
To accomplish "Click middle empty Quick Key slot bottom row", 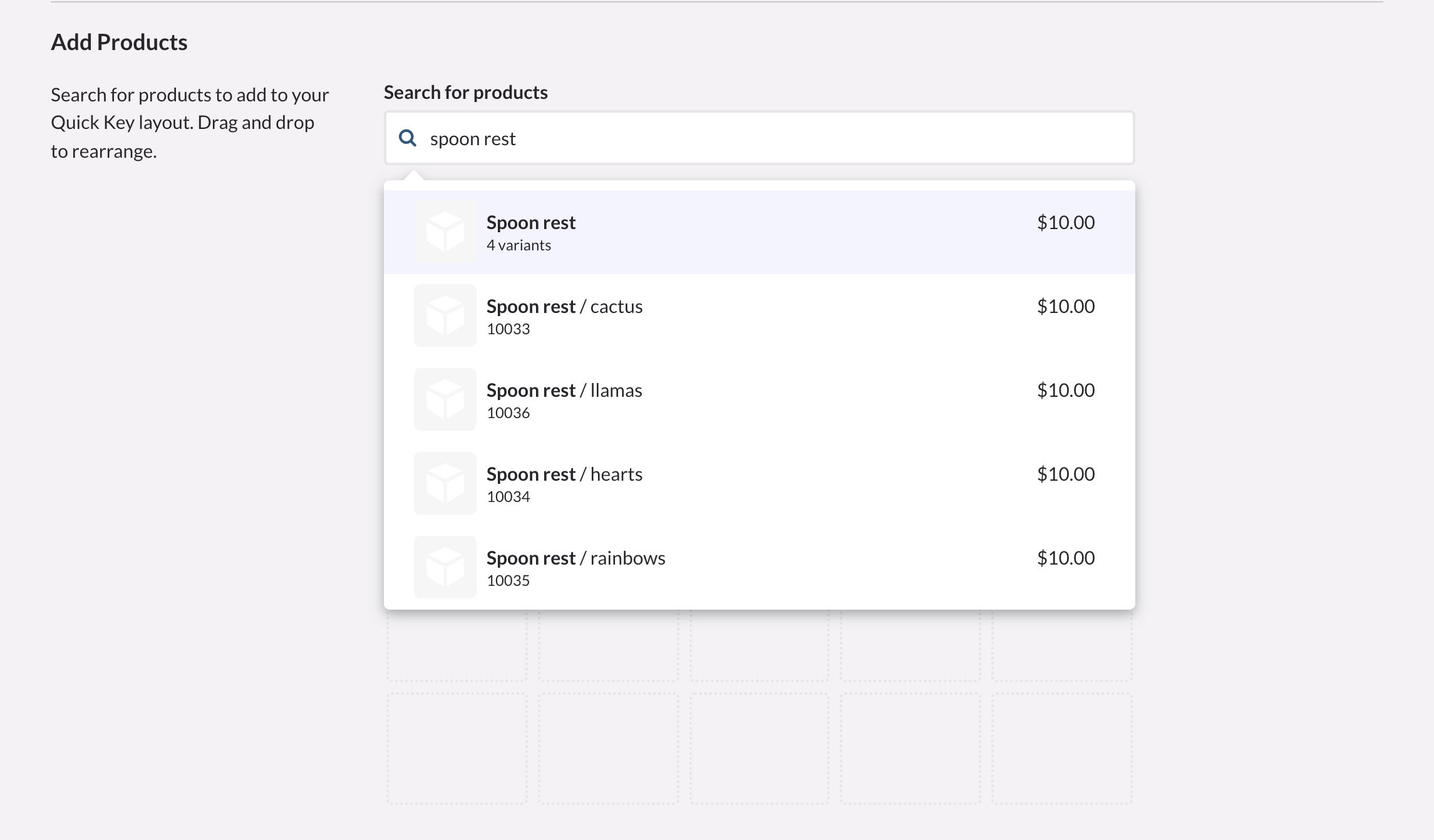I will 759,748.
